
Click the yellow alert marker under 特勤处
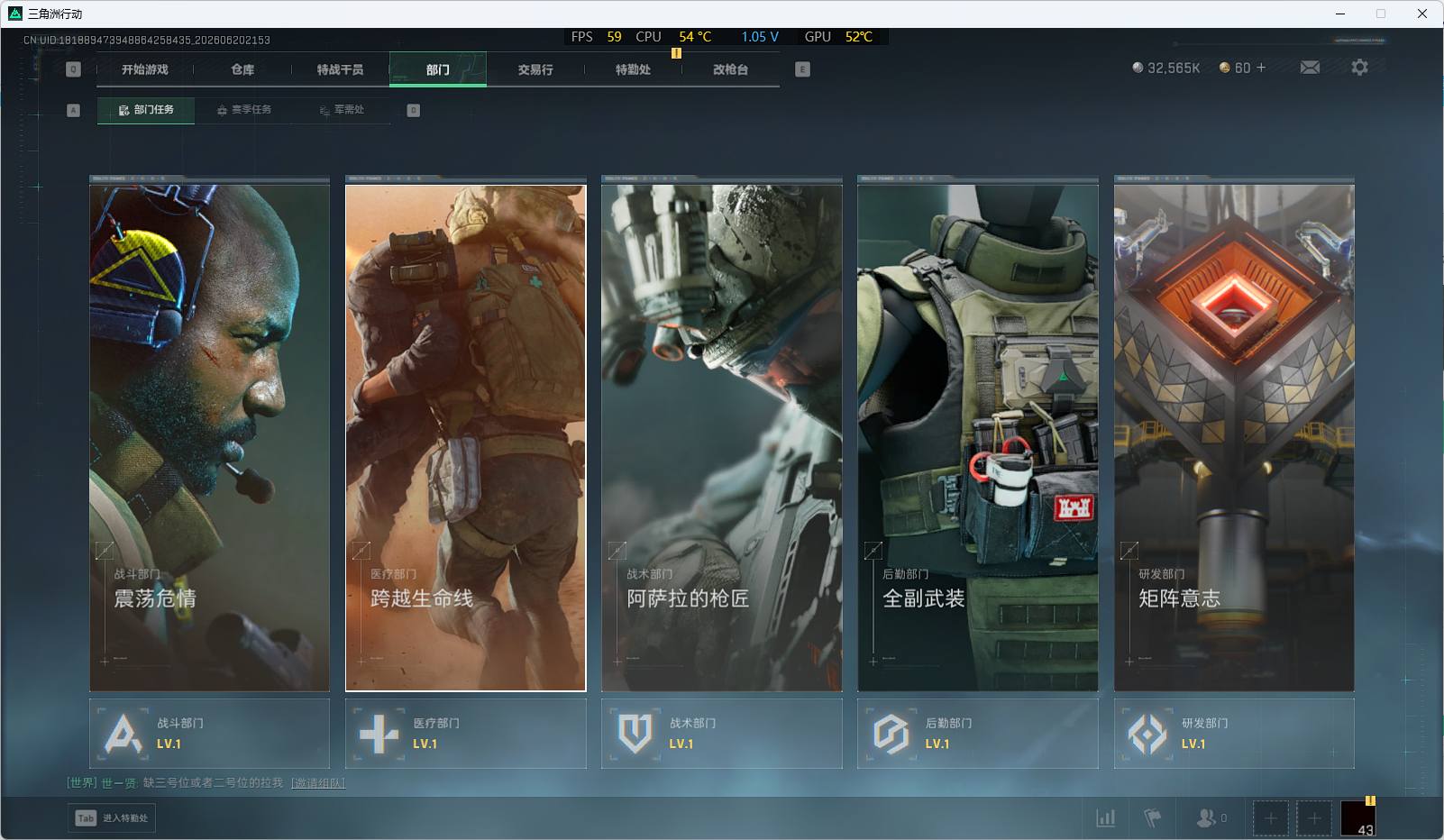pos(676,53)
